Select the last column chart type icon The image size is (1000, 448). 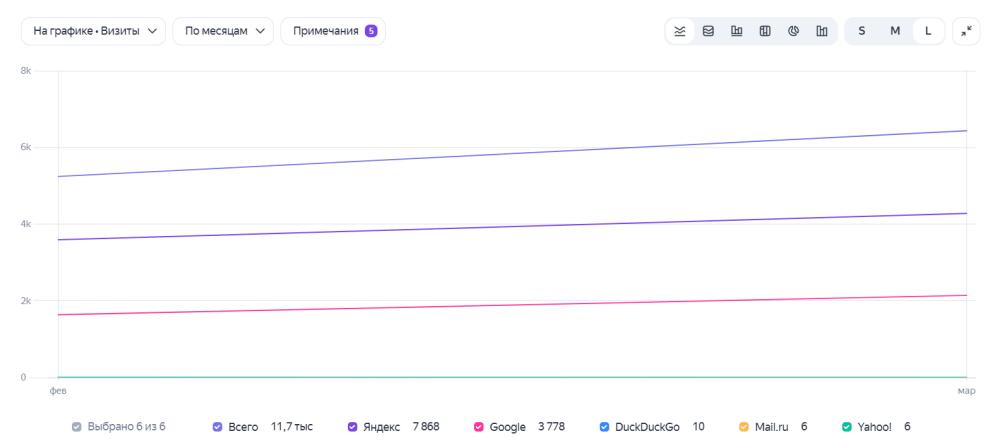pos(822,31)
